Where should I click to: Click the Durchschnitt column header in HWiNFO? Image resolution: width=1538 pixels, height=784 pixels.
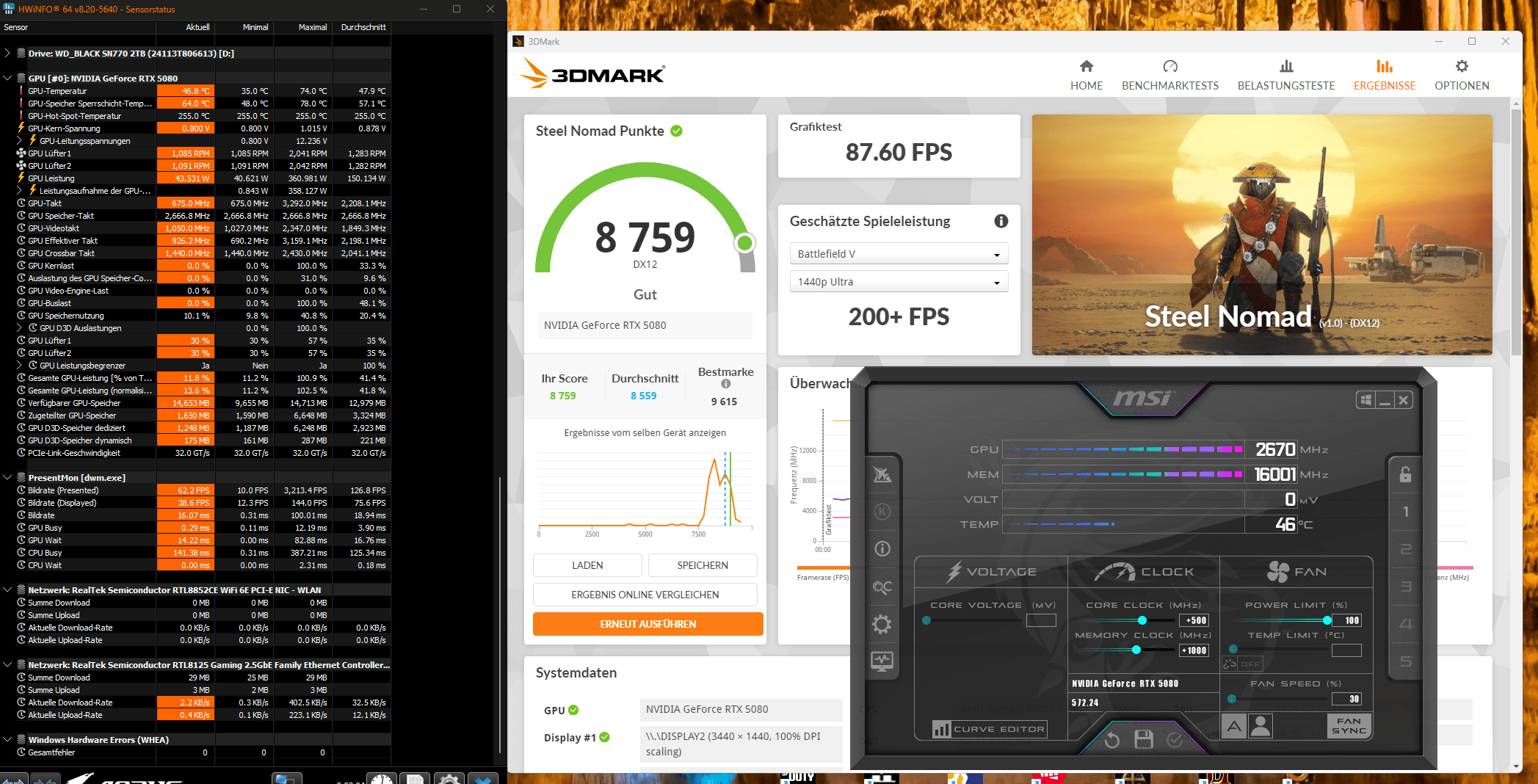pyautogui.click(x=362, y=27)
